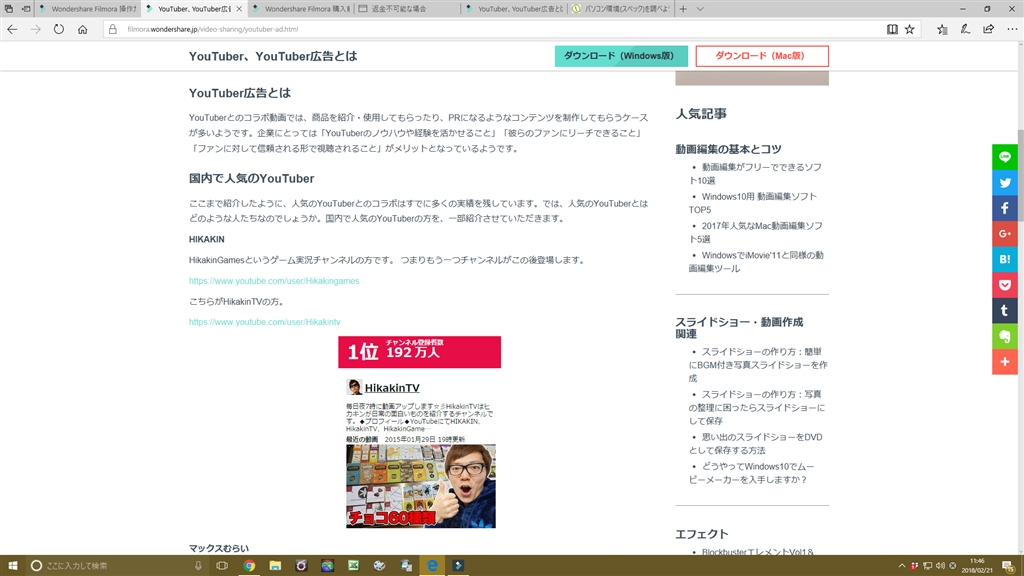Download the Mac version

[762, 56]
